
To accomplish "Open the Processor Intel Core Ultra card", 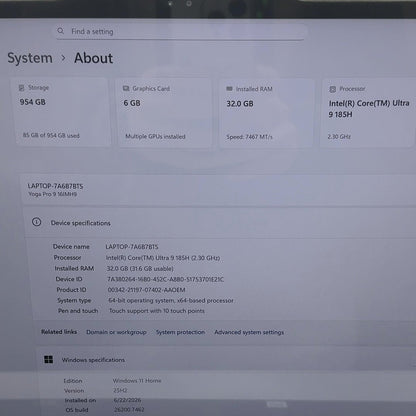I will (368, 113).
